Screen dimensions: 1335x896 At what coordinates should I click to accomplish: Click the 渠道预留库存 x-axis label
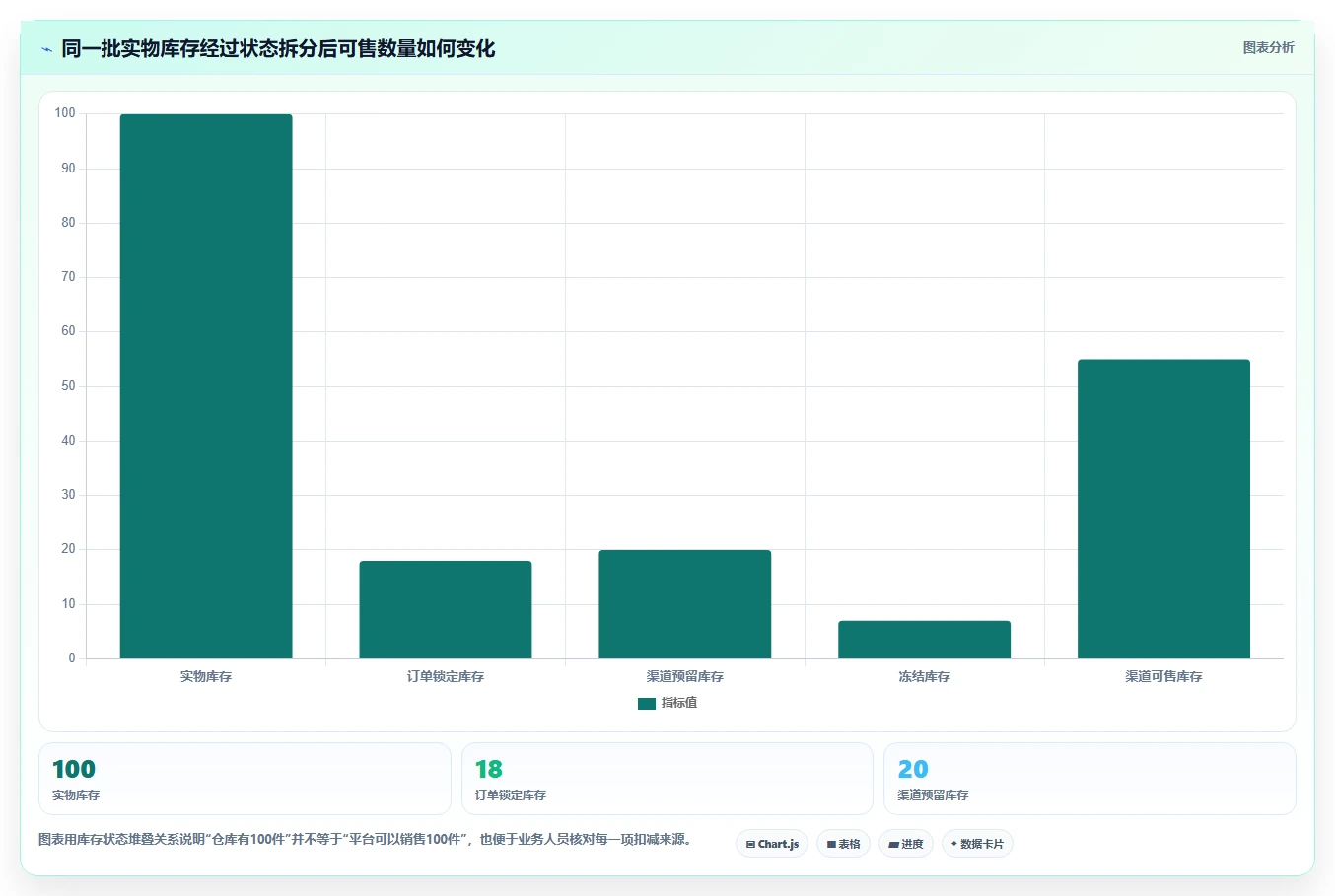[685, 676]
